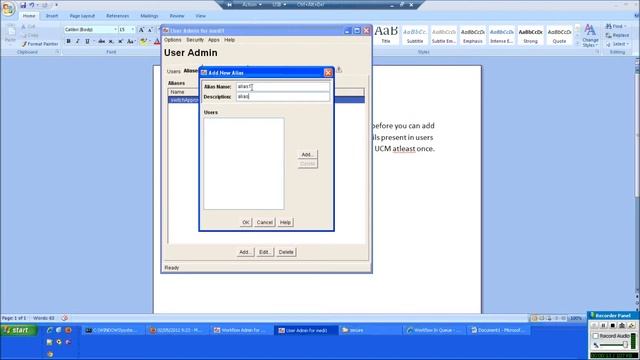
Task: Click Add button below Aliases table
Action: (x=245, y=252)
